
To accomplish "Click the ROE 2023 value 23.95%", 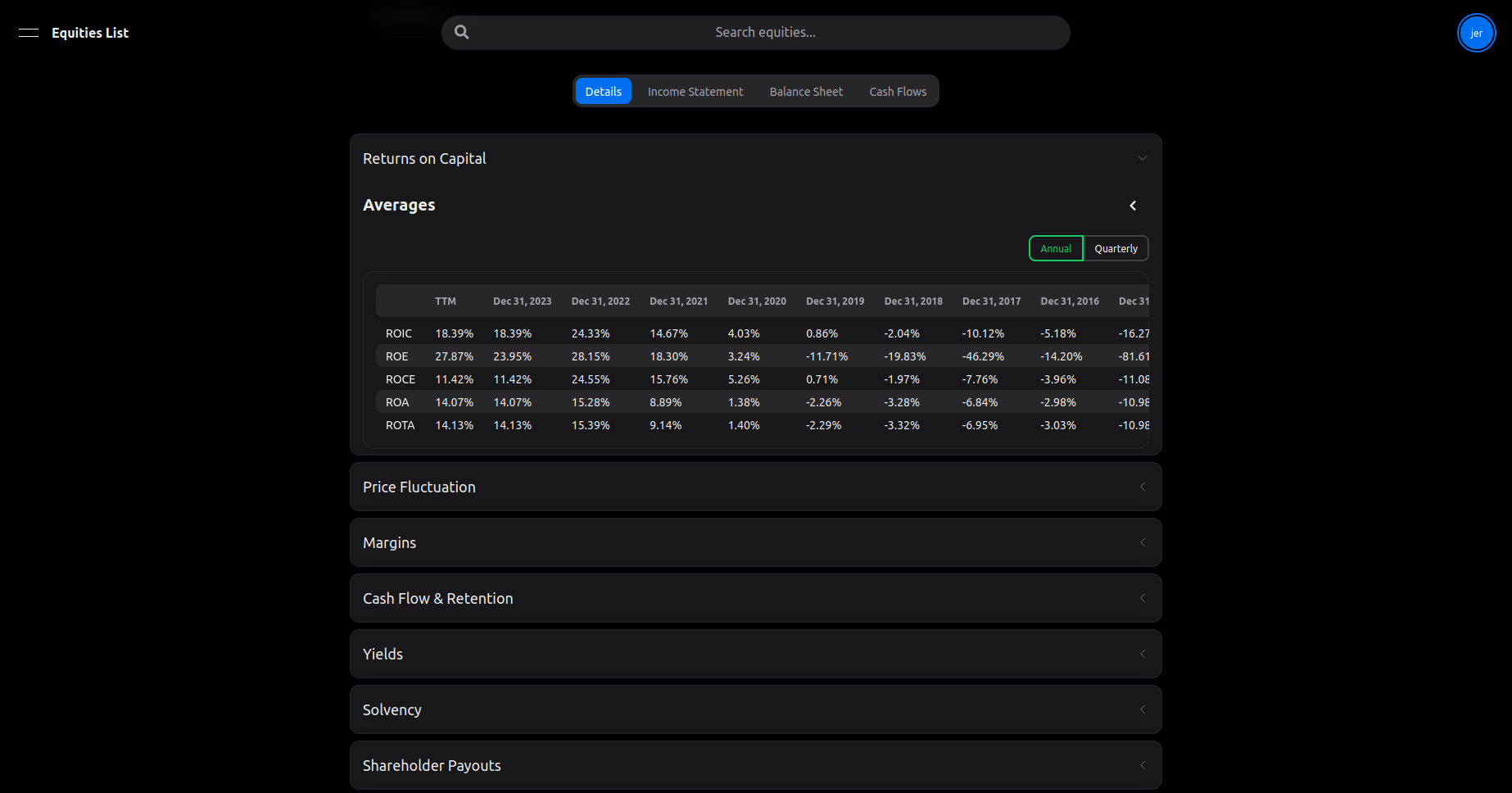I will pyautogui.click(x=512, y=356).
